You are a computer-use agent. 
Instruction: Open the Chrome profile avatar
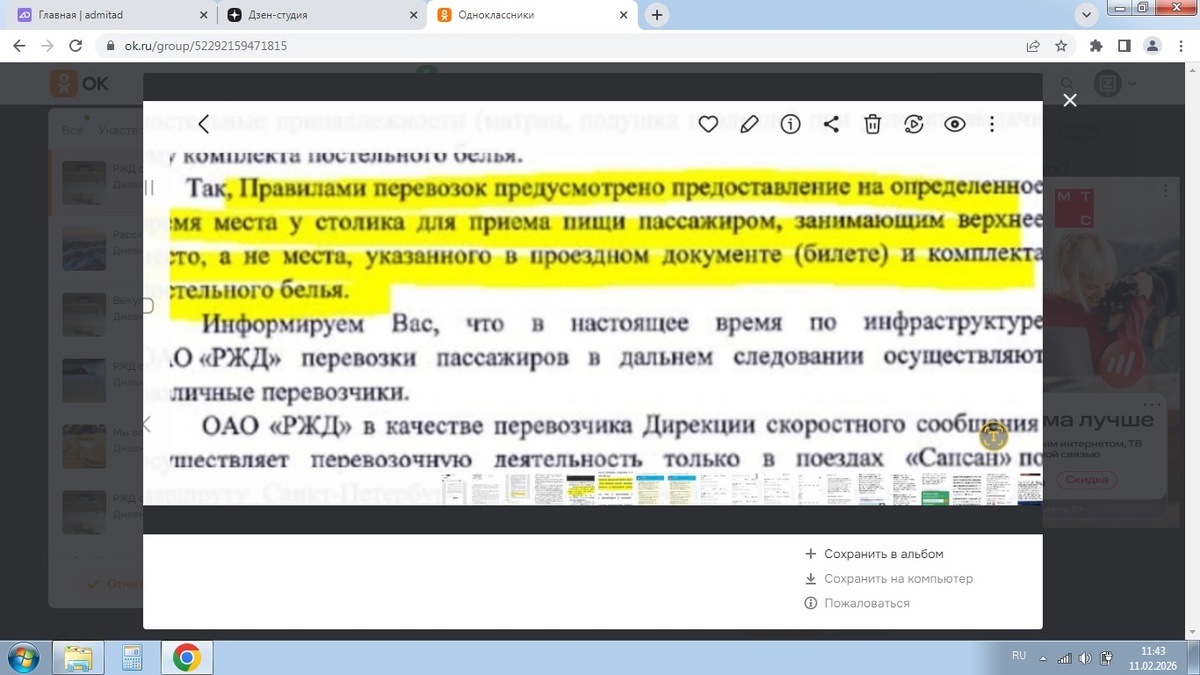coord(1152,46)
